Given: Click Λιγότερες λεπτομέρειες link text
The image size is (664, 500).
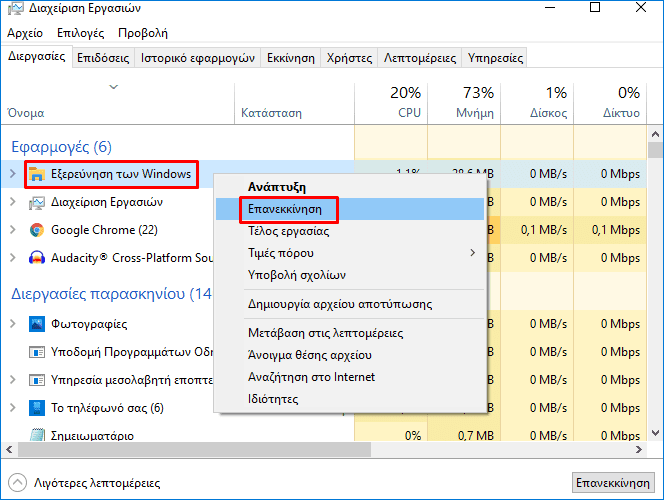Looking at the screenshot, I should pyautogui.click(x=97, y=483).
